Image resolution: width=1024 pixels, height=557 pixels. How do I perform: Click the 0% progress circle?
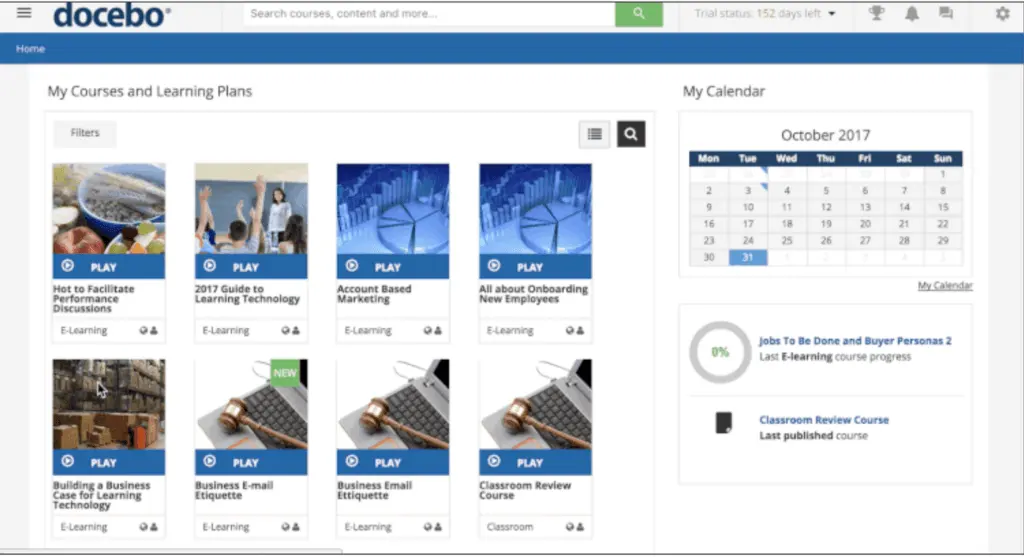pos(720,352)
